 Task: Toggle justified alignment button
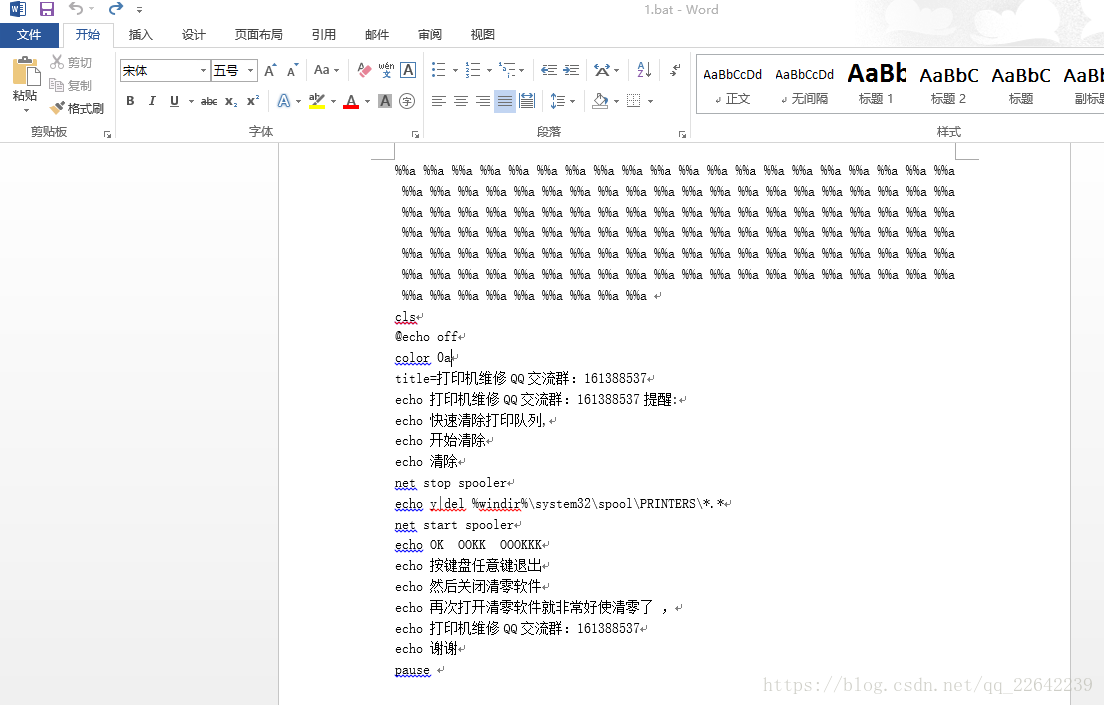pyautogui.click(x=505, y=101)
